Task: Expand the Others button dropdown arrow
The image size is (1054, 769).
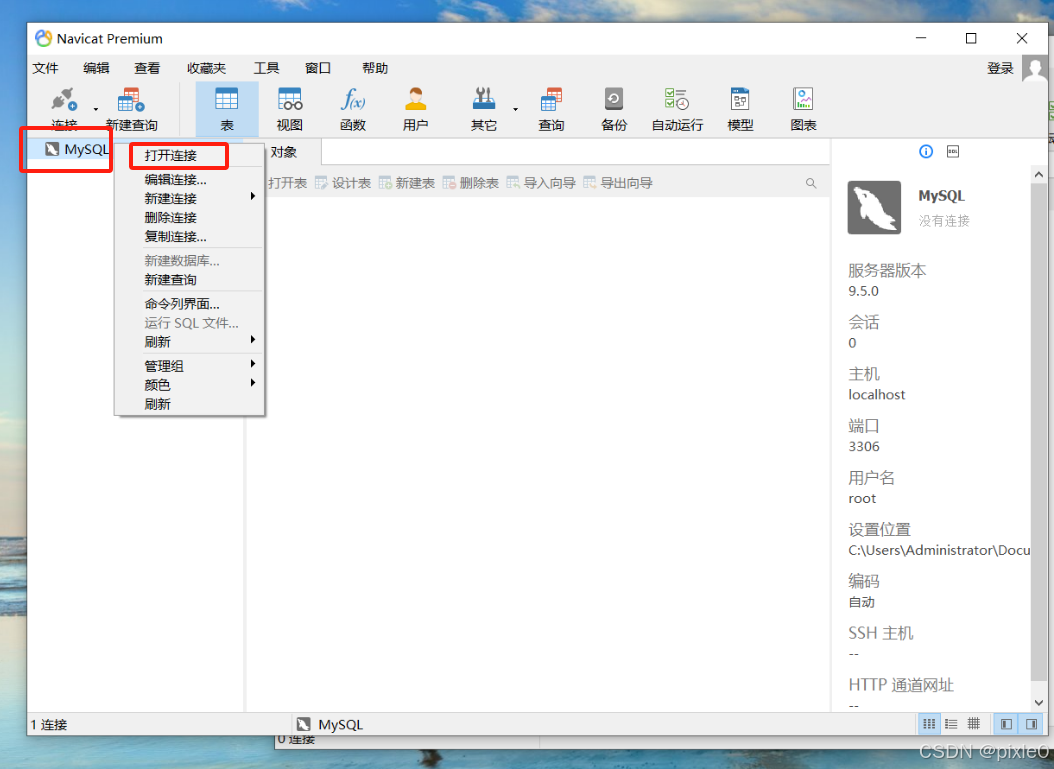Action: click(516, 109)
